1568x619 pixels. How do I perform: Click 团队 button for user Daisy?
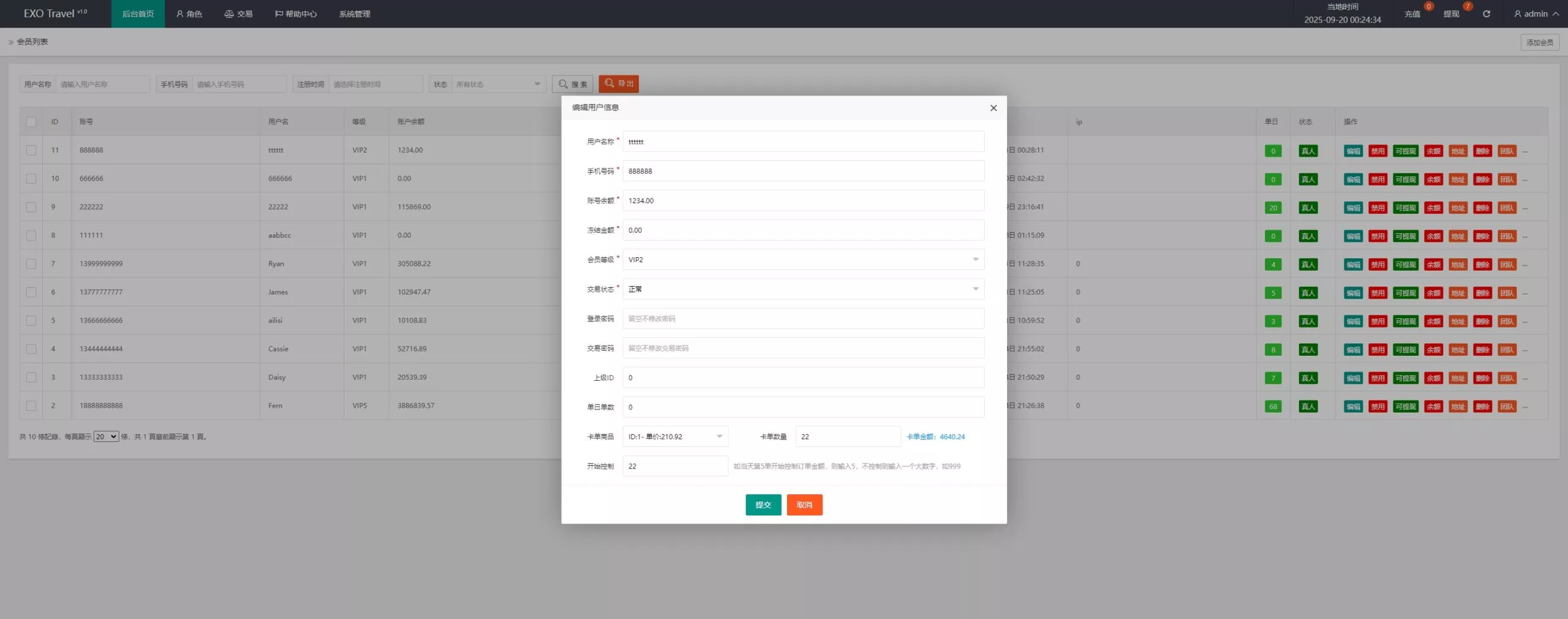click(x=1506, y=378)
